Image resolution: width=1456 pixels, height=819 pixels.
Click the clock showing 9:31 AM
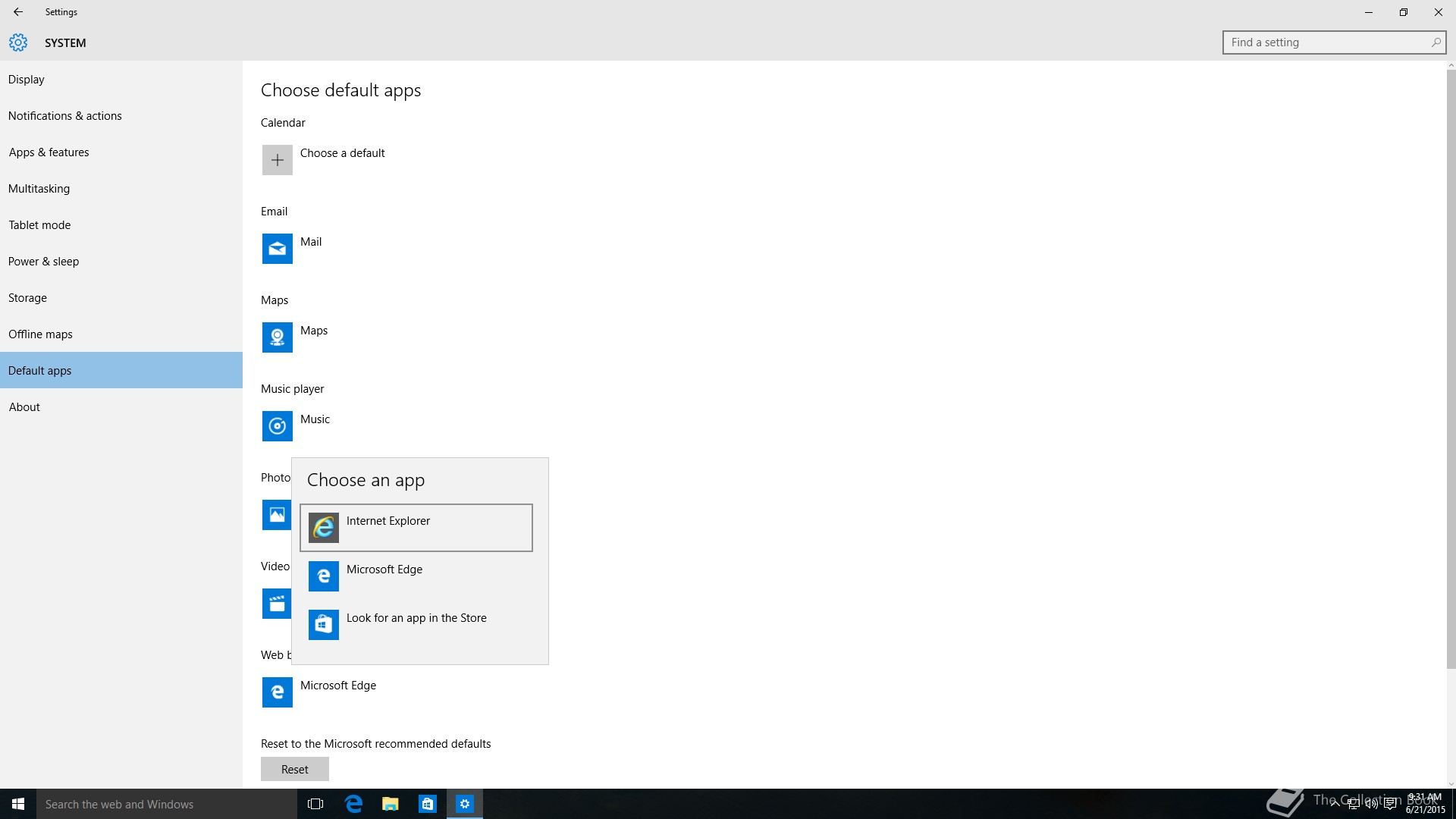tap(1425, 798)
